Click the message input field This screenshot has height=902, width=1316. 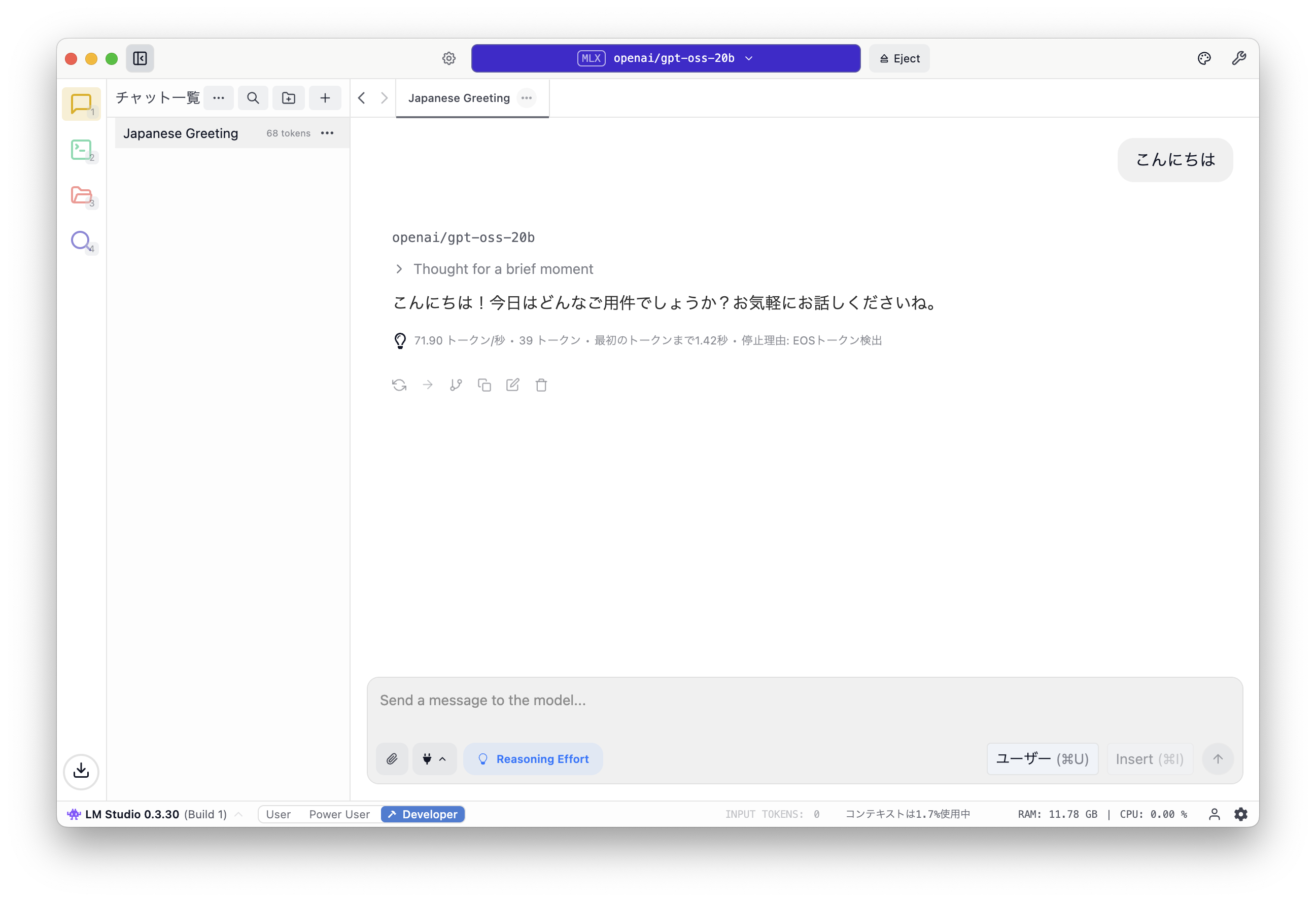point(804,701)
